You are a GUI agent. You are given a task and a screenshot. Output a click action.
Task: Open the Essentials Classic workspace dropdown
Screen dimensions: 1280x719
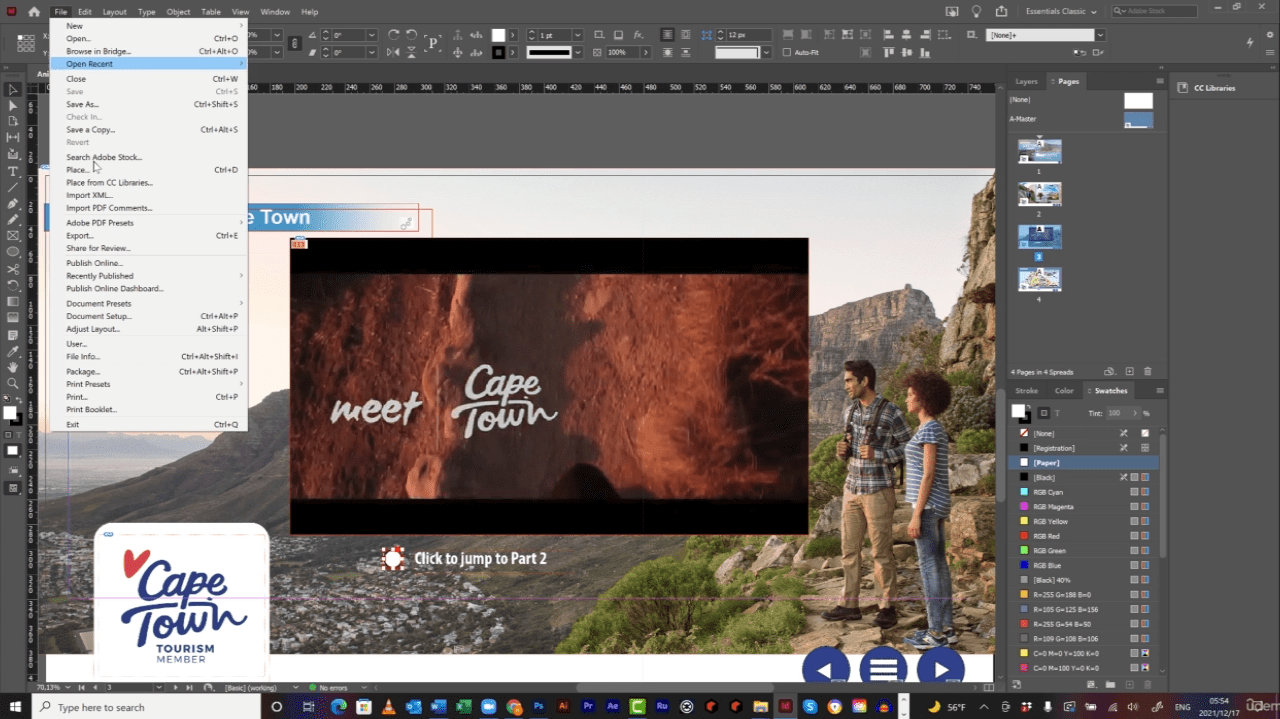(x=1060, y=11)
